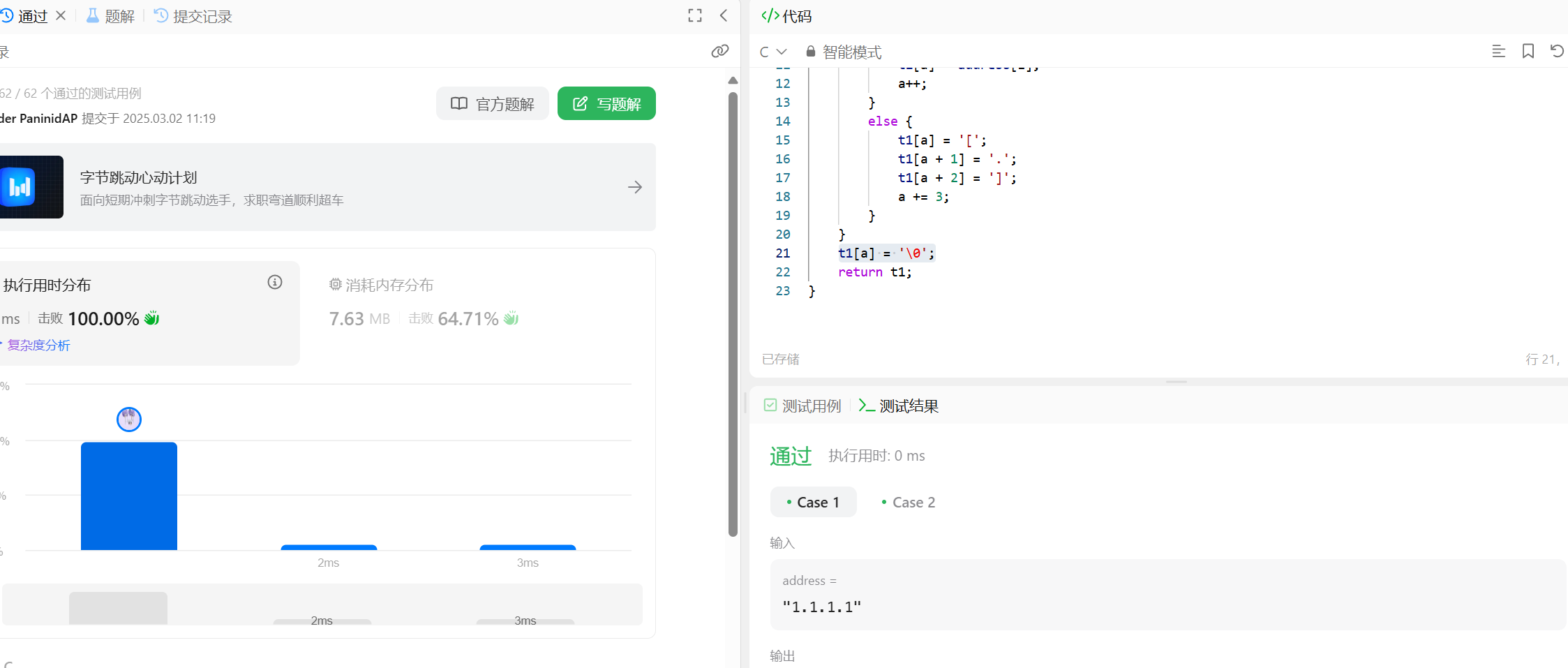The height and width of the screenshot is (668, 1568).
Task: Click the green 写题解 button
Action: (x=606, y=104)
